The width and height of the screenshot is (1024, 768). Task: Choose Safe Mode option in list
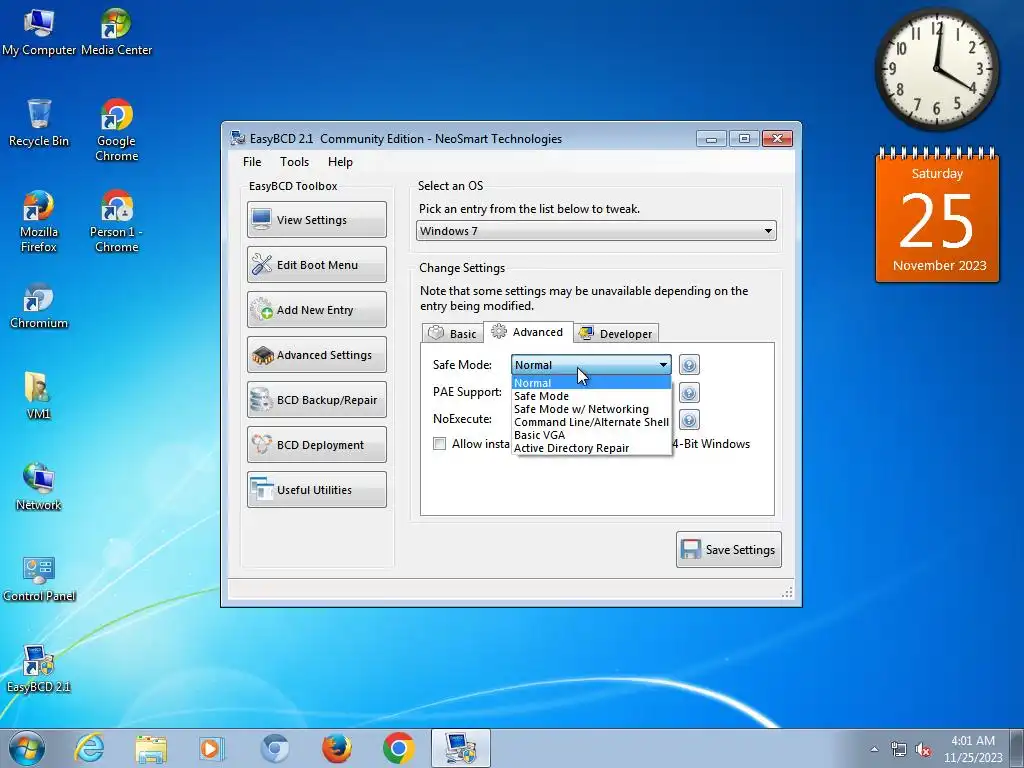pyautogui.click(x=591, y=396)
